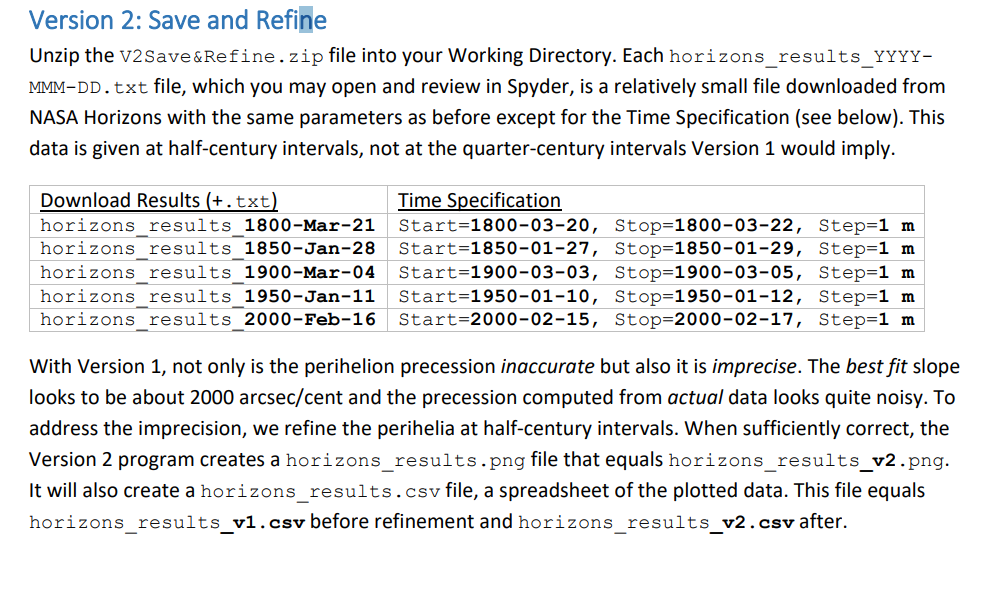Select the horizons_results_1800-Mar-21 table cell
The height and width of the screenshot is (594, 997).
point(208,225)
